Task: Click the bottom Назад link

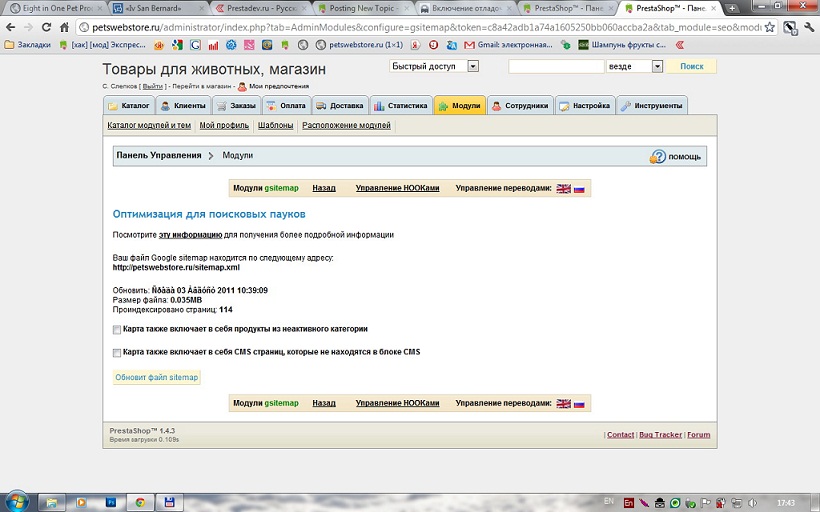Action: tap(324, 403)
